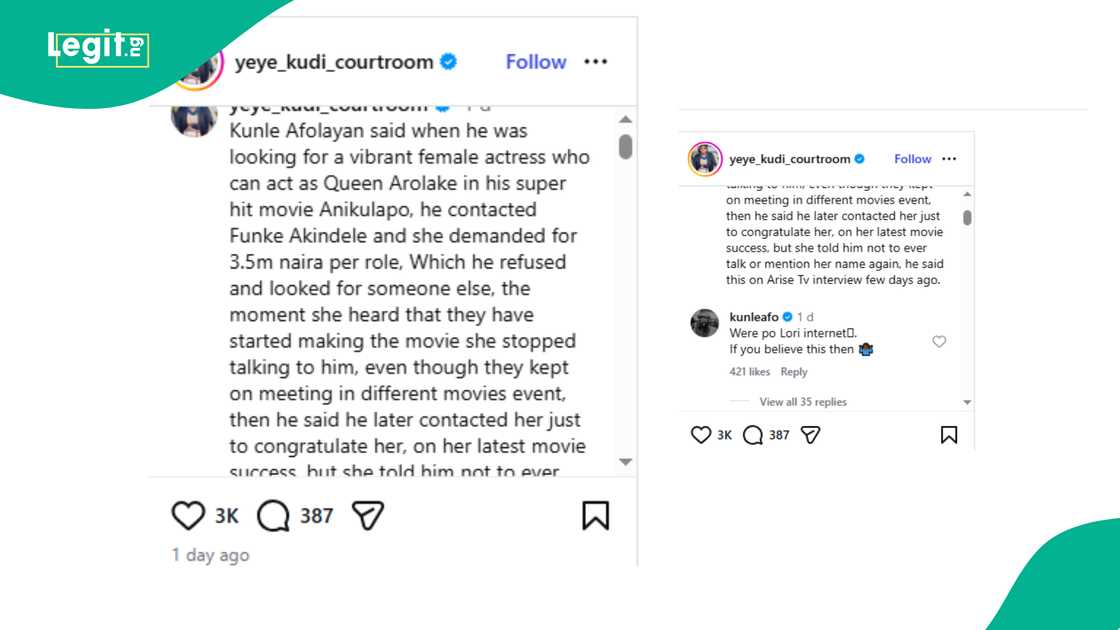Click the scrollbar down arrow on the left post
The width and height of the screenshot is (1120, 630).
click(624, 462)
